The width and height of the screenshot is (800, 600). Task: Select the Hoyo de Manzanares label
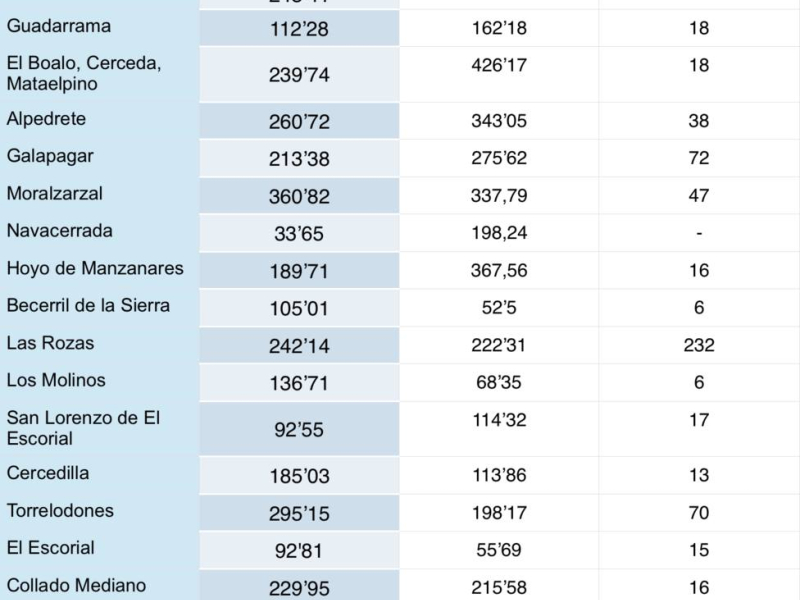click(95, 268)
